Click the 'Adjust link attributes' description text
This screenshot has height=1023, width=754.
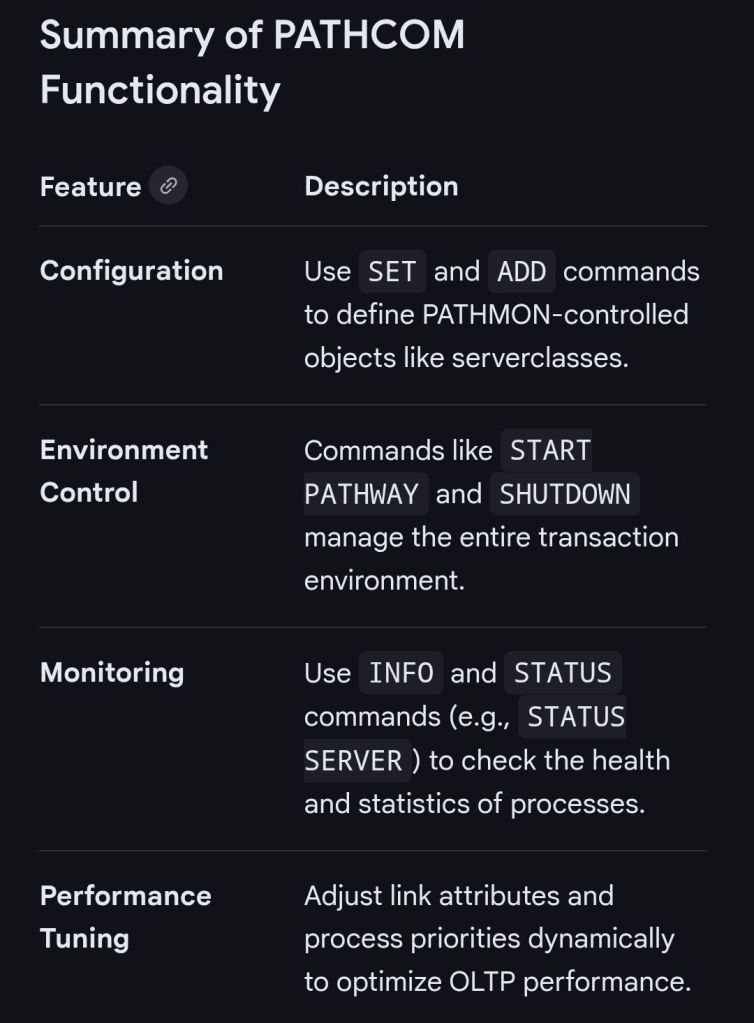tap(458, 895)
